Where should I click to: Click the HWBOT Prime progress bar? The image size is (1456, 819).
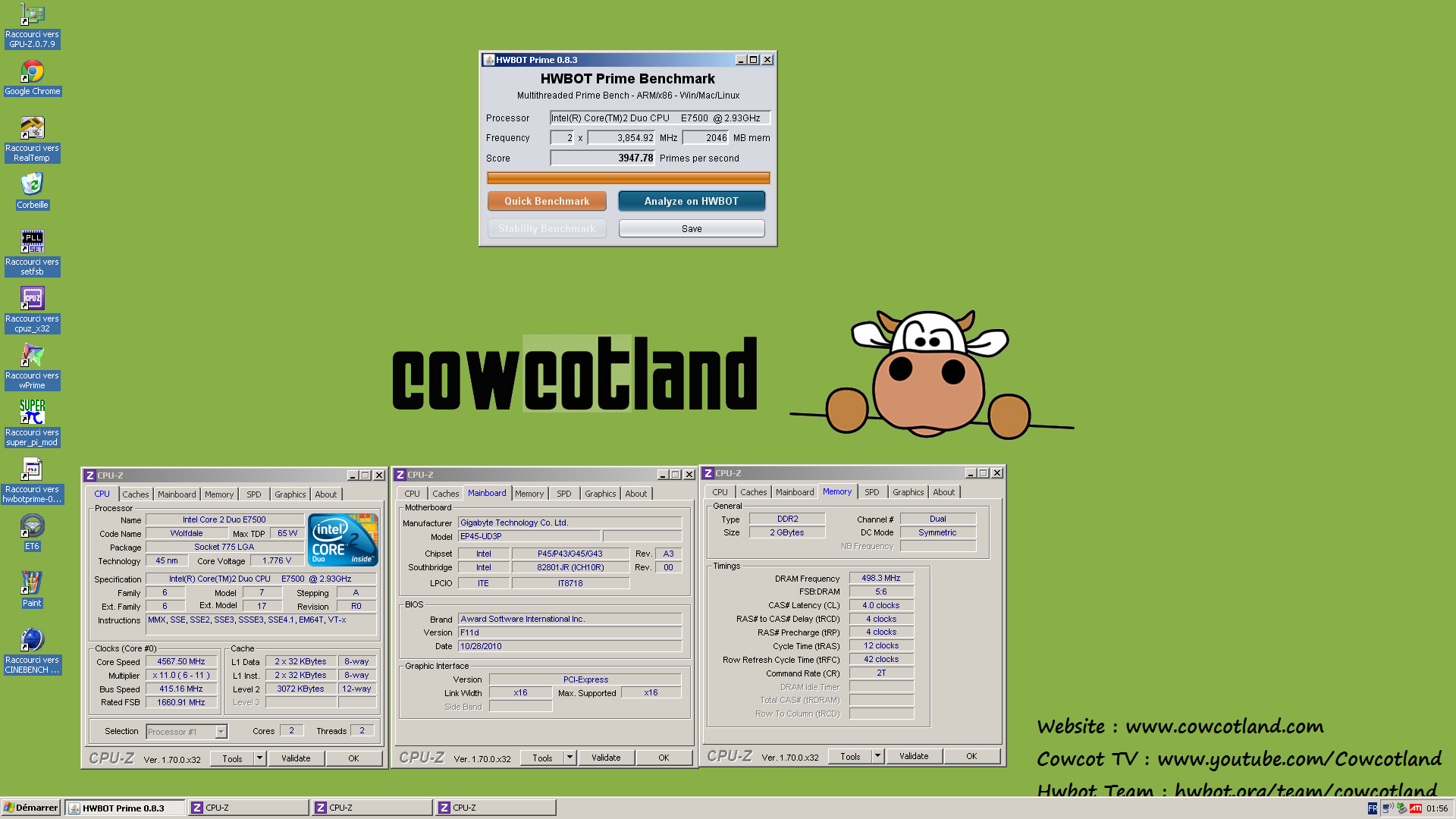629,177
